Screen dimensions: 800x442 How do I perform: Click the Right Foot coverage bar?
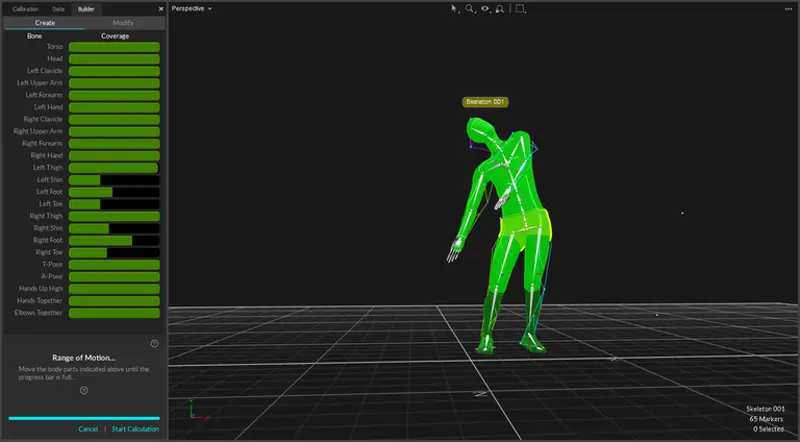[113, 240]
